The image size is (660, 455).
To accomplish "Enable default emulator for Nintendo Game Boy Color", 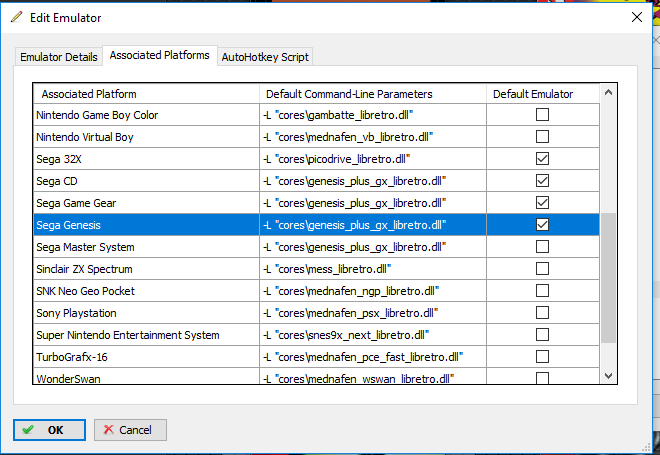I will click(542, 114).
